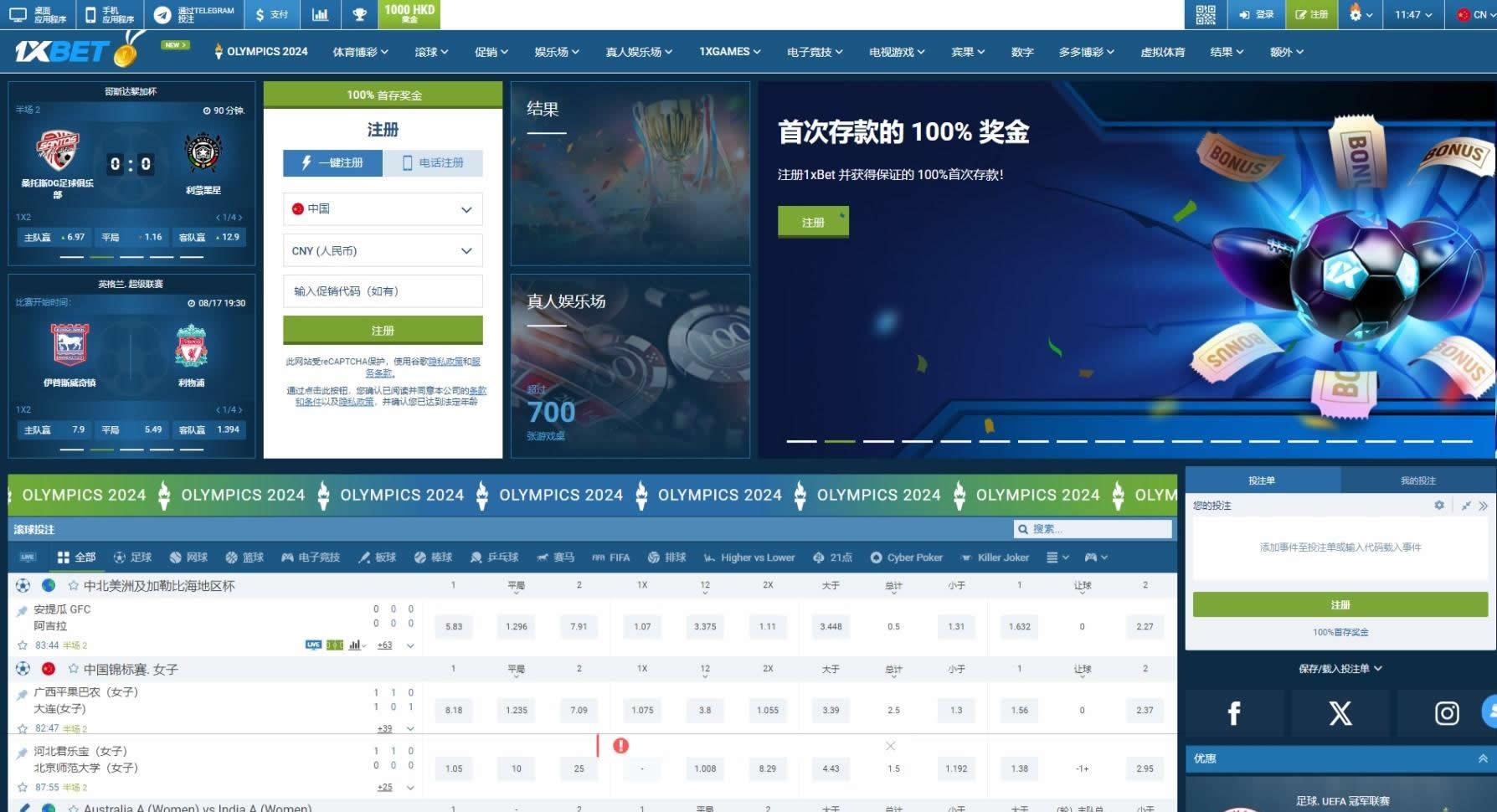Open the 中国 country dropdown

pyautogui.click(x=383, y=209)
